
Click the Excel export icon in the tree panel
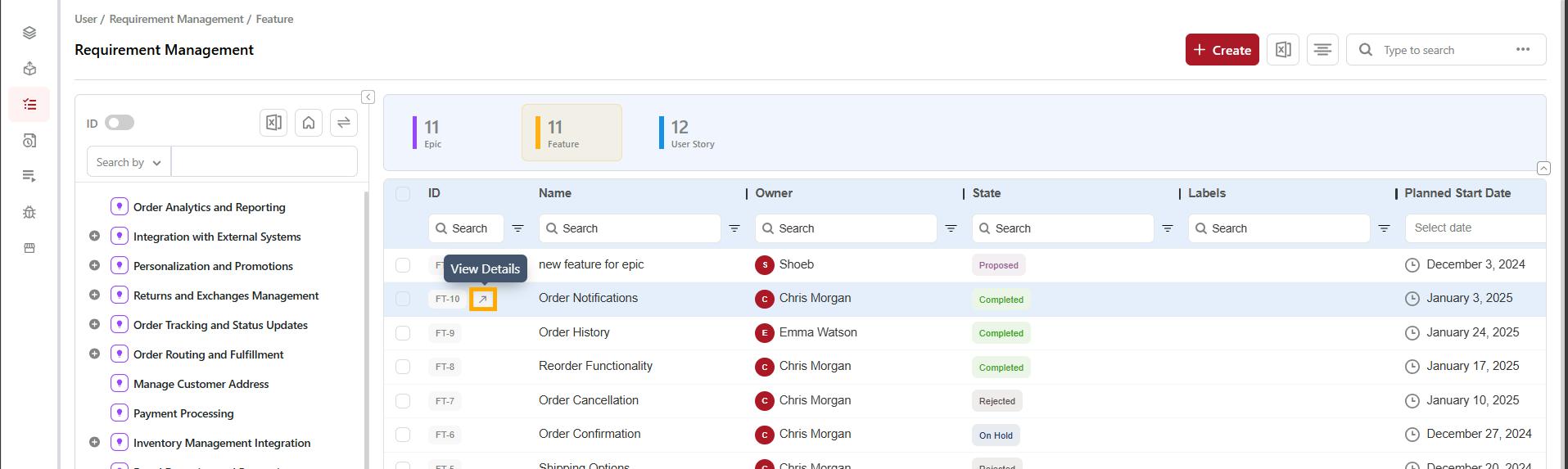click(x=273, y=123)
